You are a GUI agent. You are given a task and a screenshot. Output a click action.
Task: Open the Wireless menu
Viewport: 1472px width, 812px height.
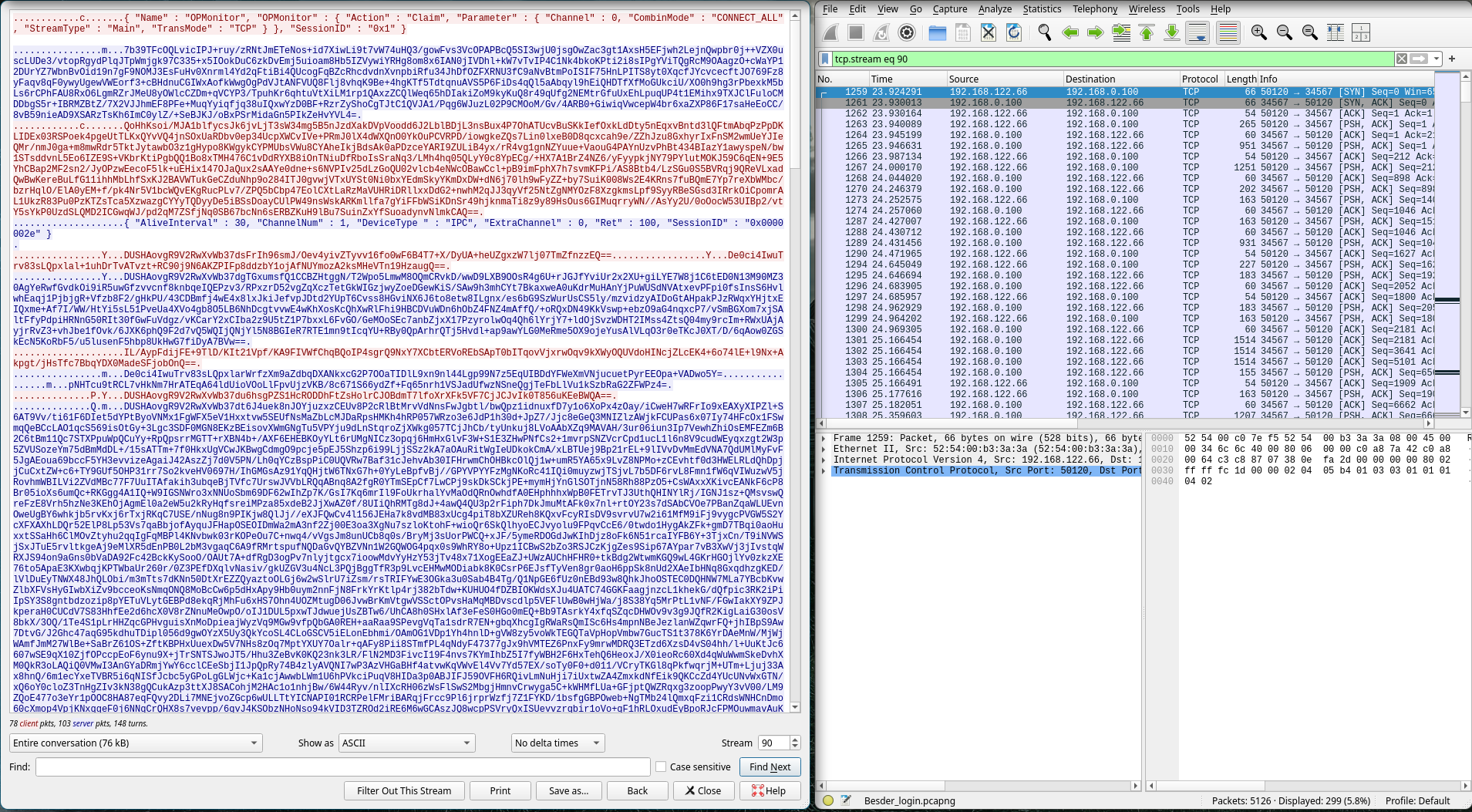pos(1147,8)
